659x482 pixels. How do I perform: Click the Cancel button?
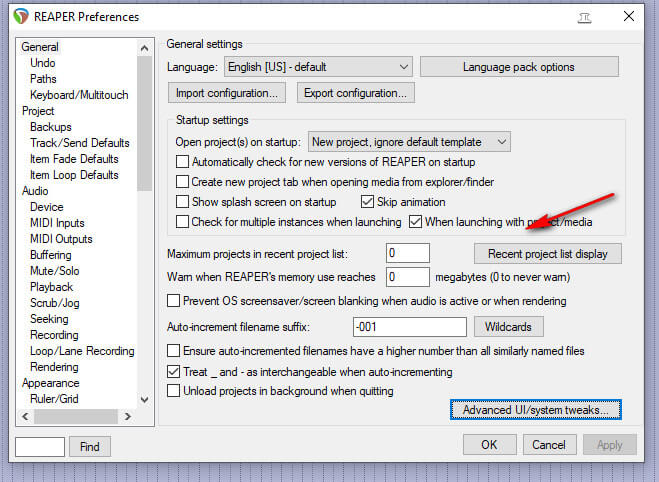pyautogui.click(x=549, y=445)
